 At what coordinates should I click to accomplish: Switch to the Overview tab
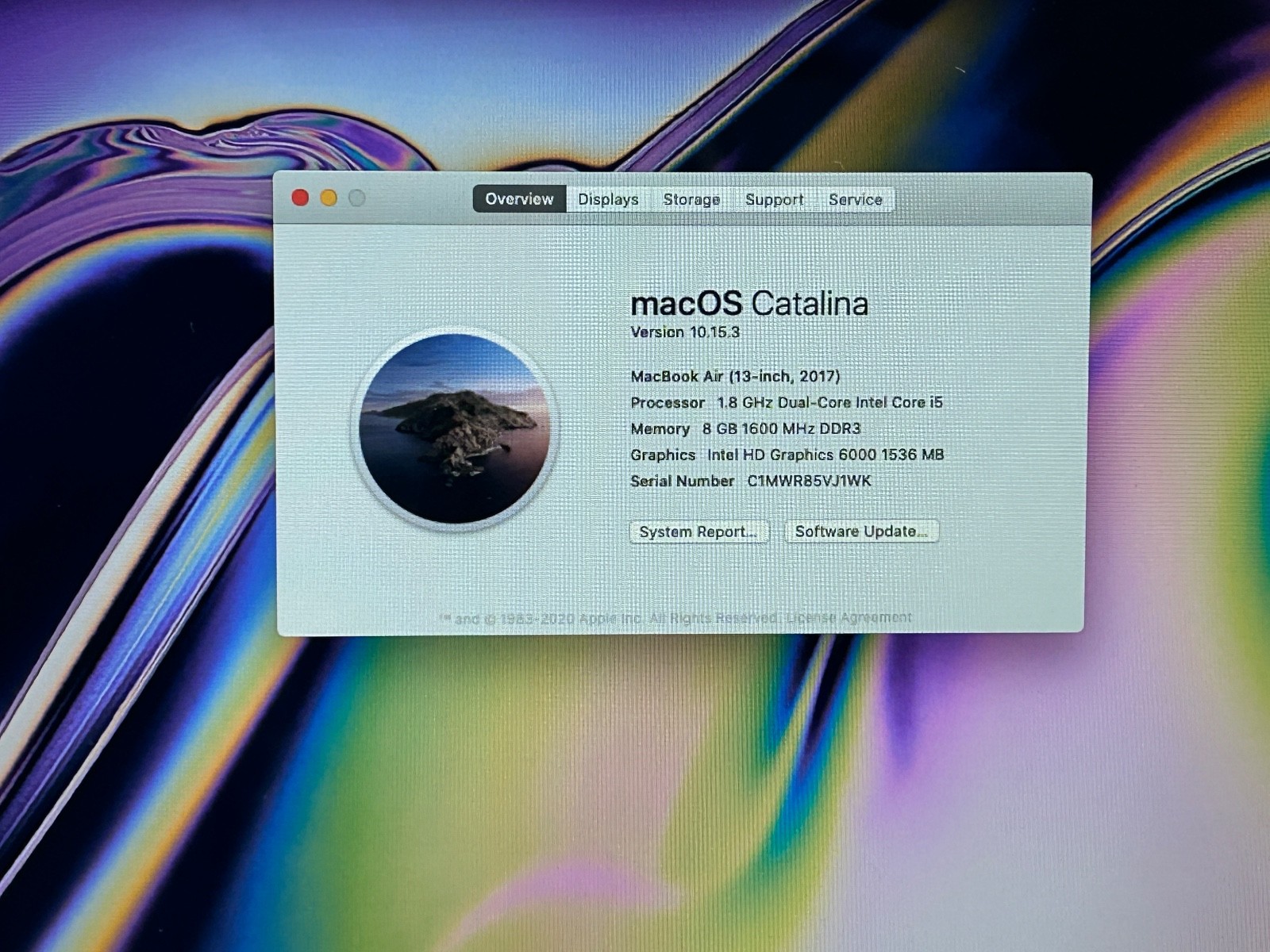click(519, 199)
